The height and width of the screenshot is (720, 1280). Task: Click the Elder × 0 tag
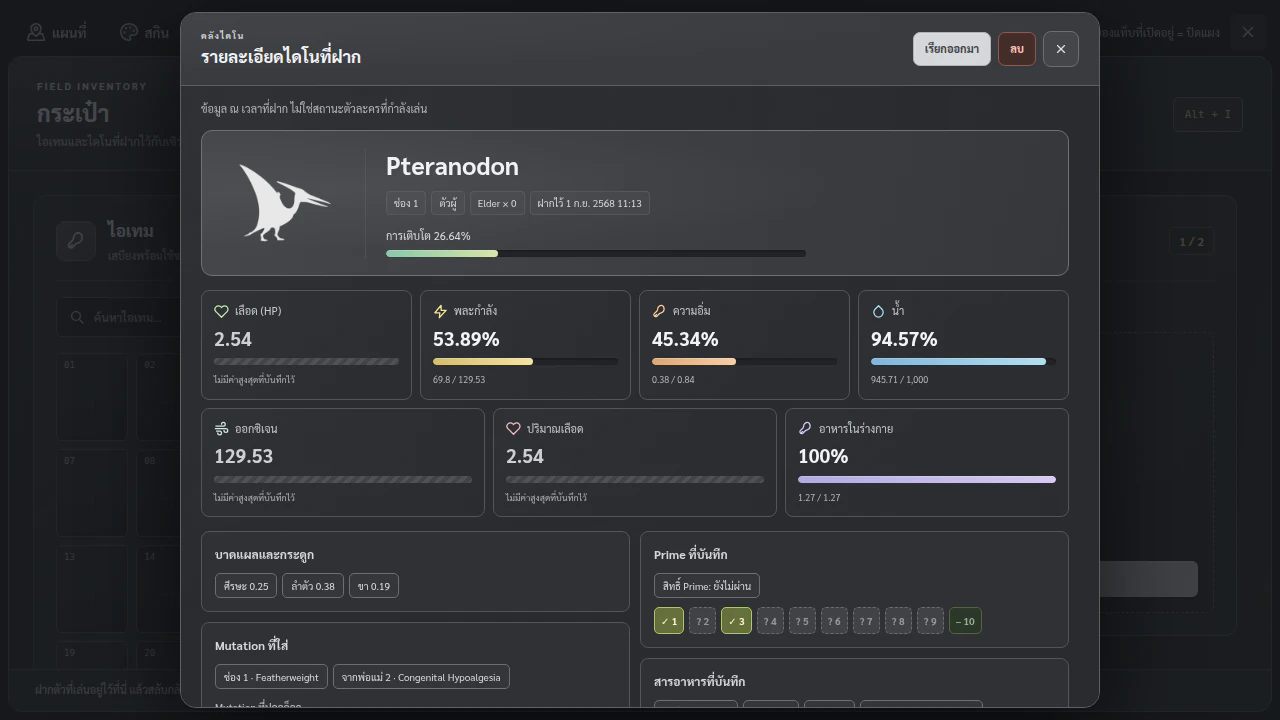coord(497,203)
